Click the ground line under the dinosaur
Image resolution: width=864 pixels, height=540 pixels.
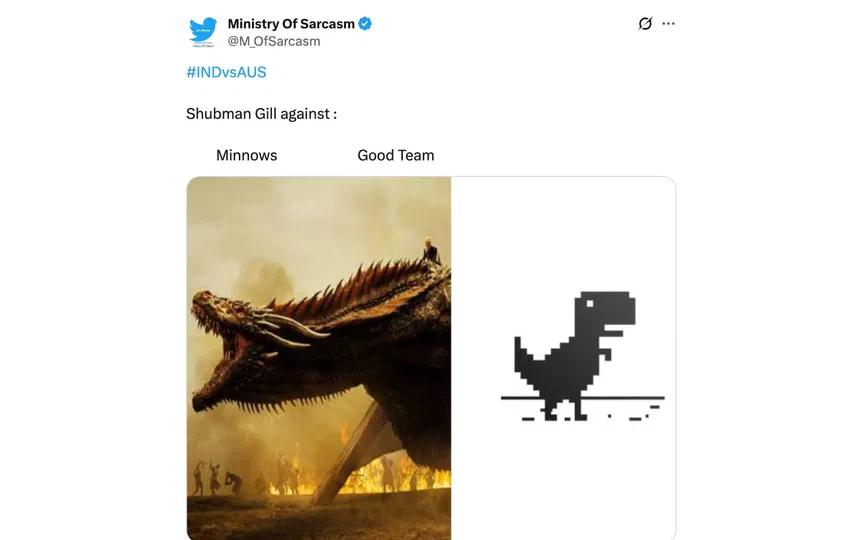pos(582,397)
